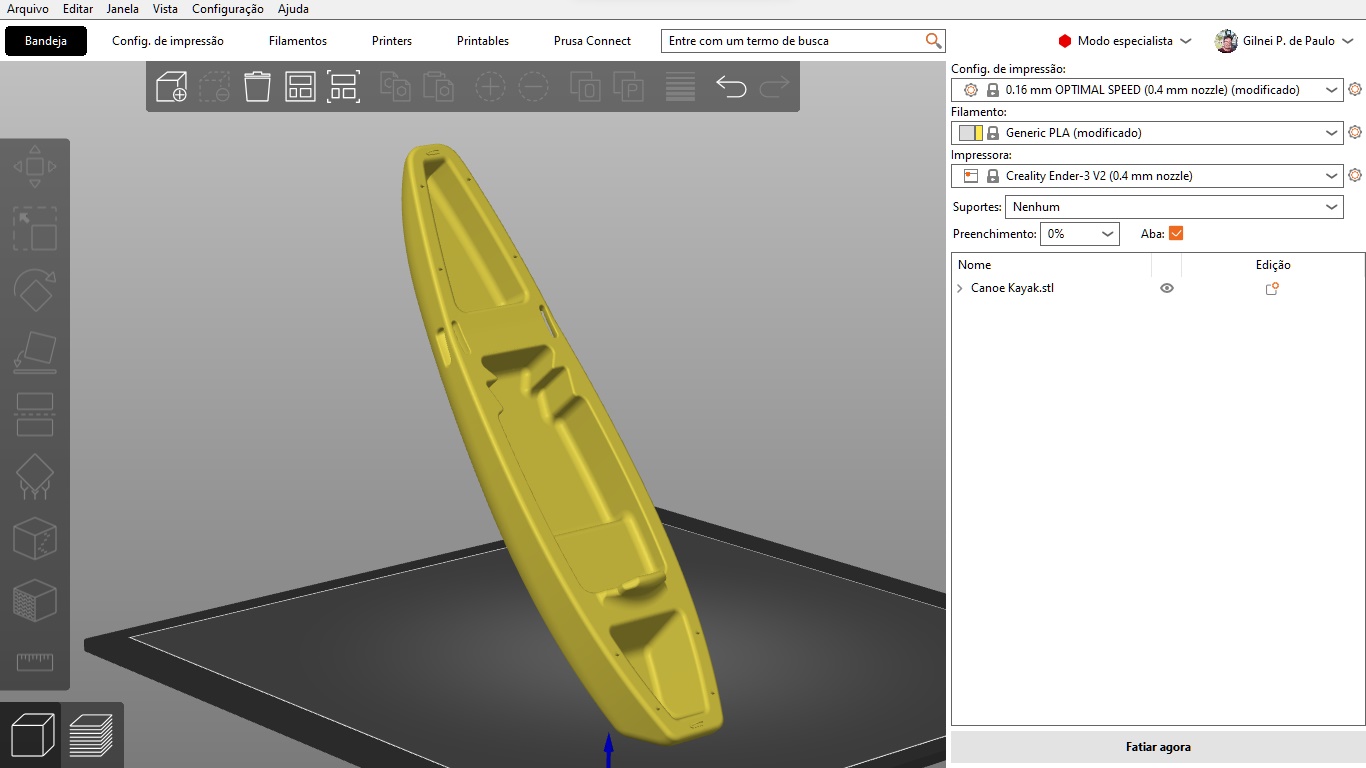1366x768 pixels.
Task: Select the Measure ruler tool
Action: pos(35,661)
